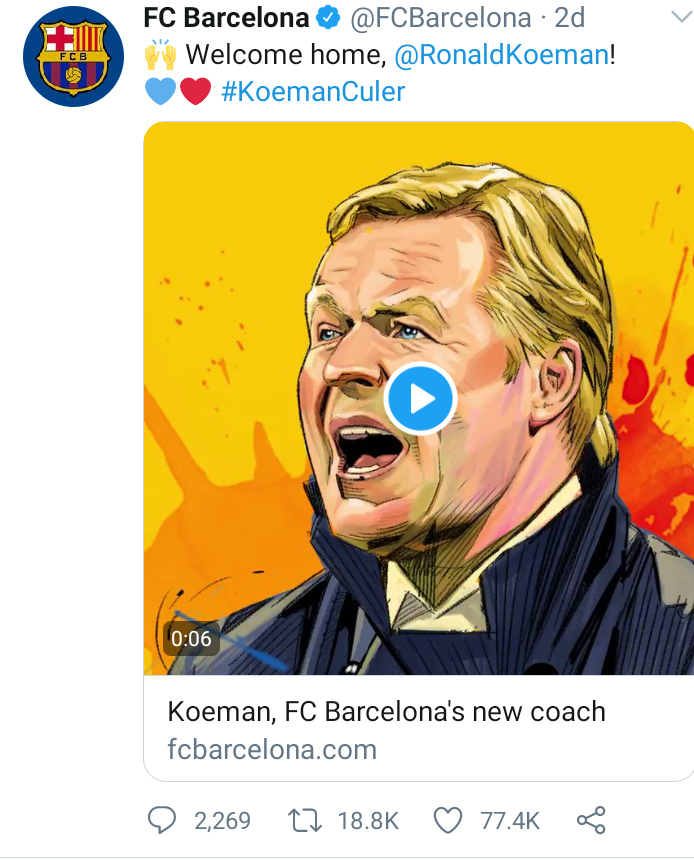694x860 pixels.
Task: Visit the fcbarcelona.com link
Action: pos(272,749)
